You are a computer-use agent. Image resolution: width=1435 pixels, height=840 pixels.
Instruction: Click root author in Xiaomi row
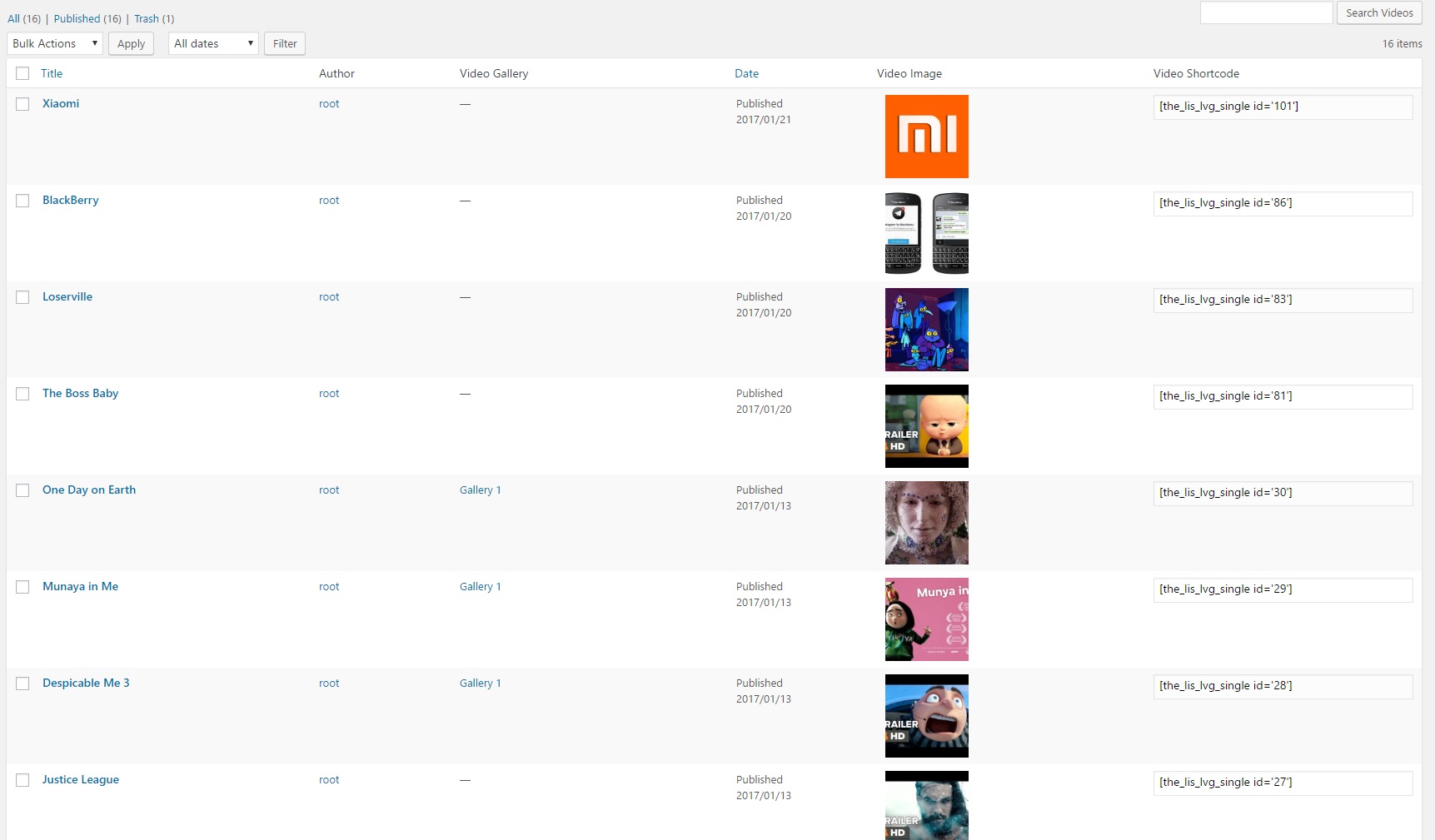(x=329, y=104)
